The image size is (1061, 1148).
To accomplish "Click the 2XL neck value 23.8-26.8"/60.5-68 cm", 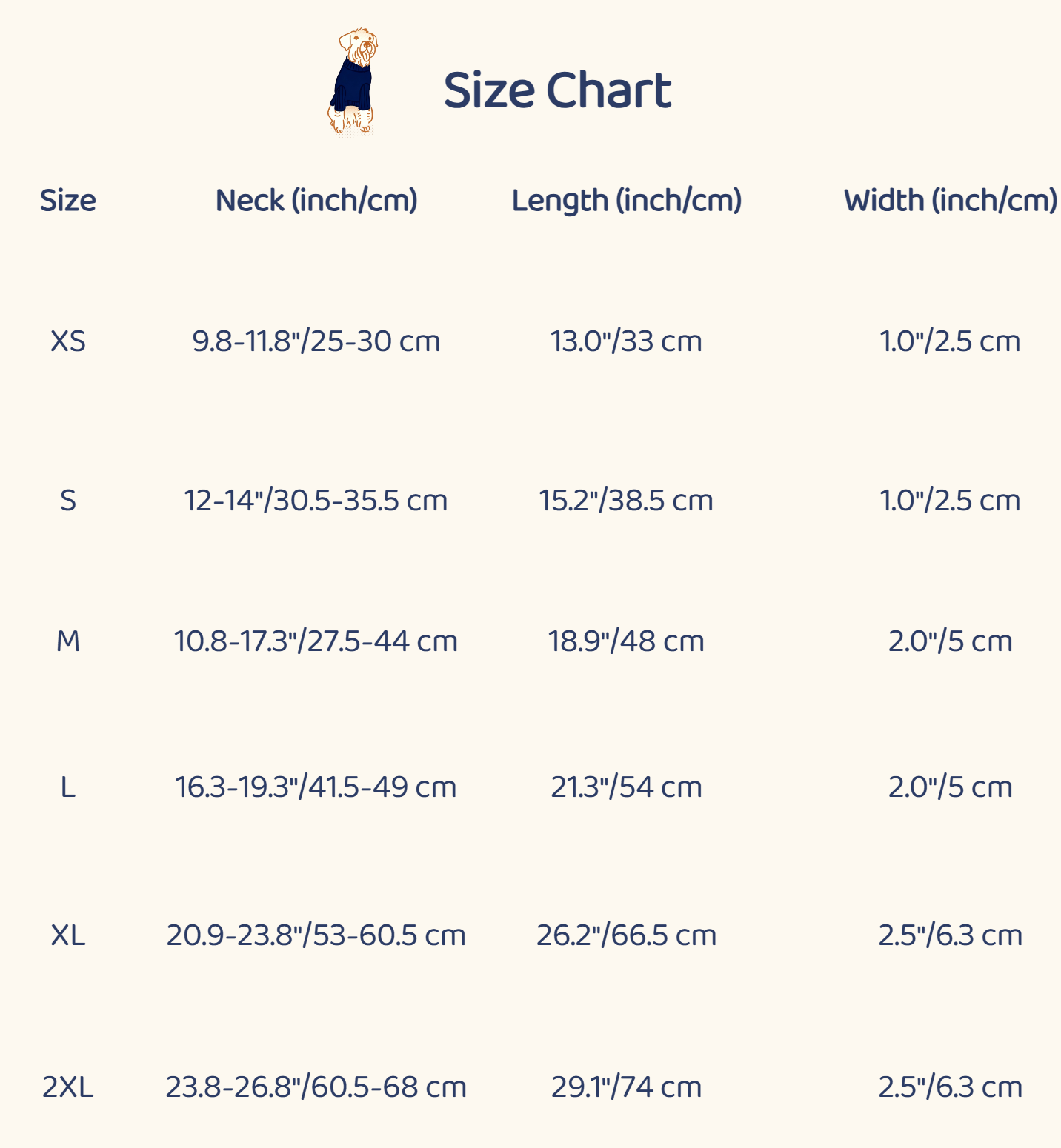I will [x=316, y=1087].
